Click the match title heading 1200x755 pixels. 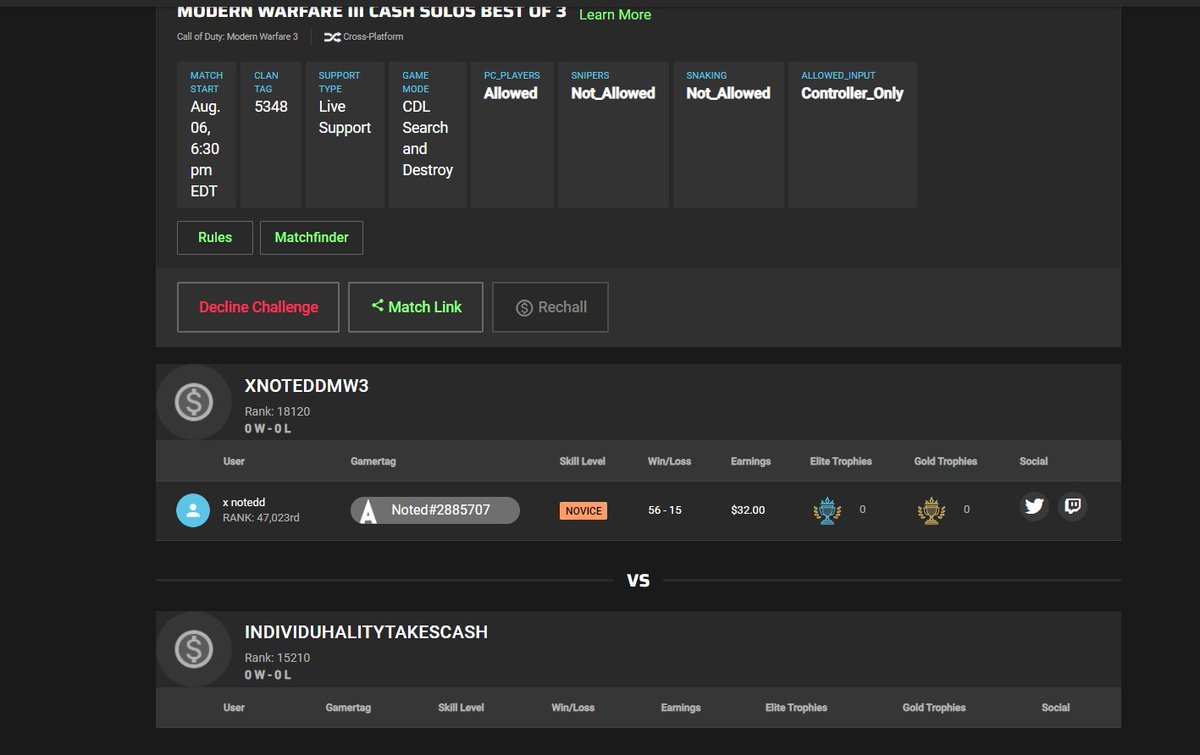point(372,12)
